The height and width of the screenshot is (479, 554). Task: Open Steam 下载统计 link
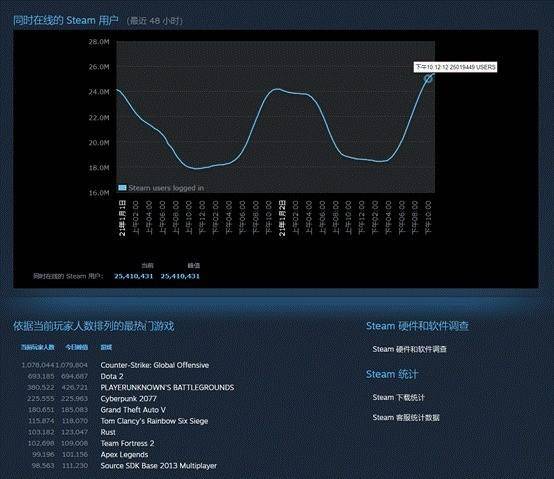pos(398,397)
